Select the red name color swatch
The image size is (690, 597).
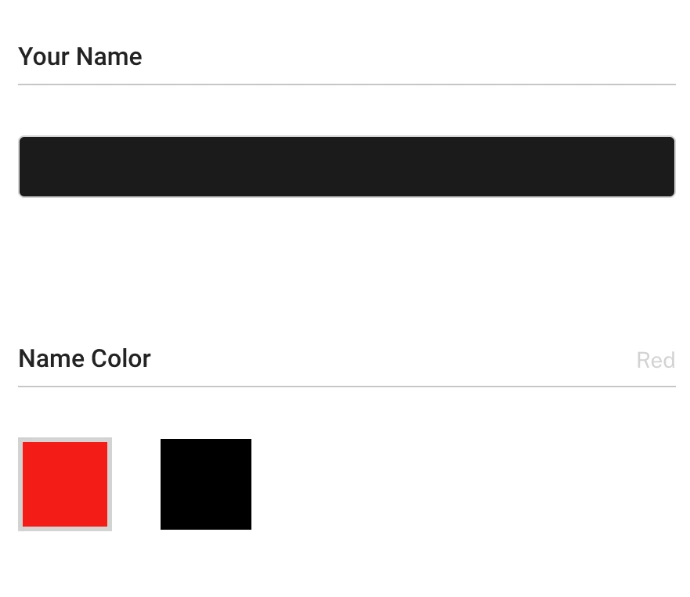65,484
